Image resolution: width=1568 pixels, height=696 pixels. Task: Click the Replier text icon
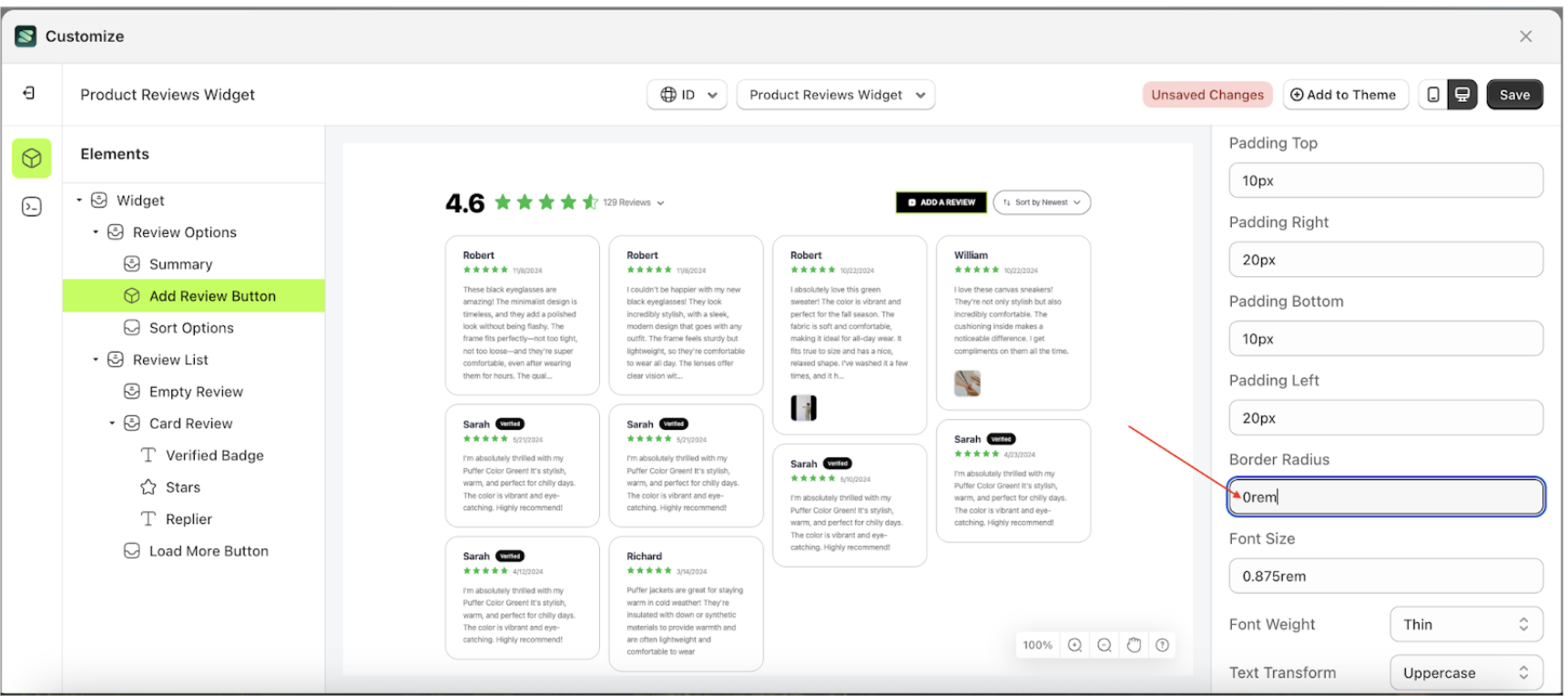[148, 519]
